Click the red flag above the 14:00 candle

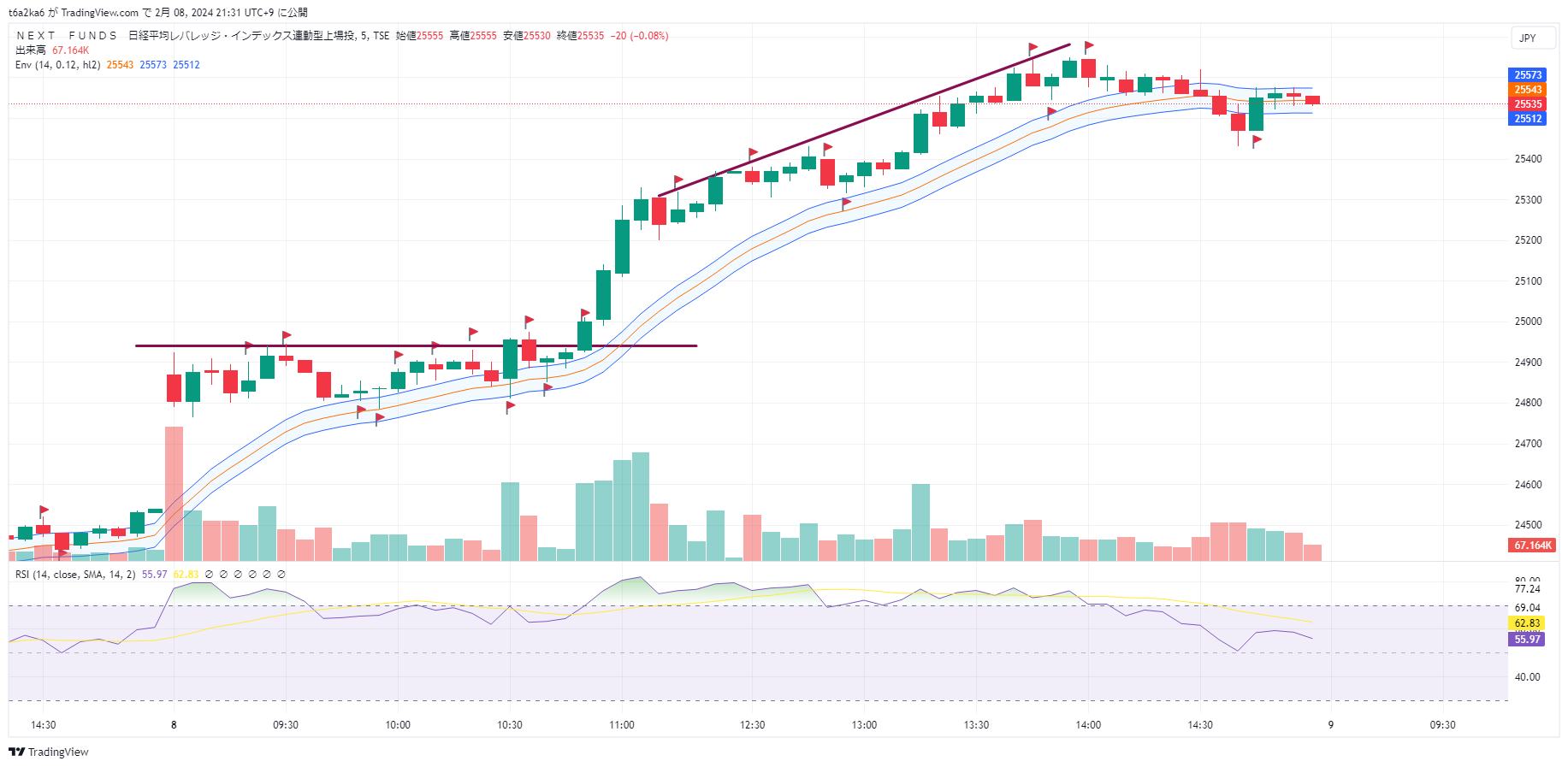(x=1089, y=45)
